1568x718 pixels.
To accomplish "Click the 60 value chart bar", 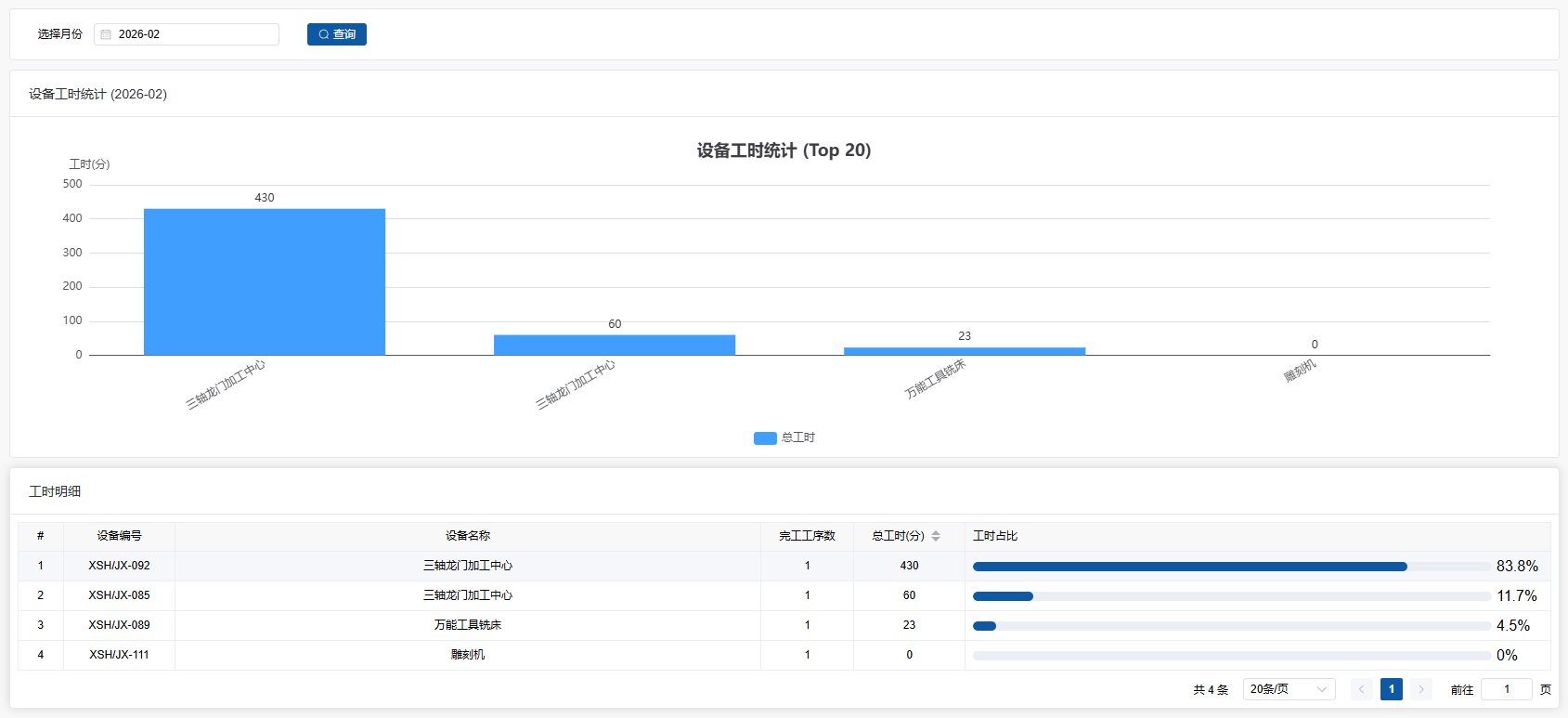I will [615, 345].
